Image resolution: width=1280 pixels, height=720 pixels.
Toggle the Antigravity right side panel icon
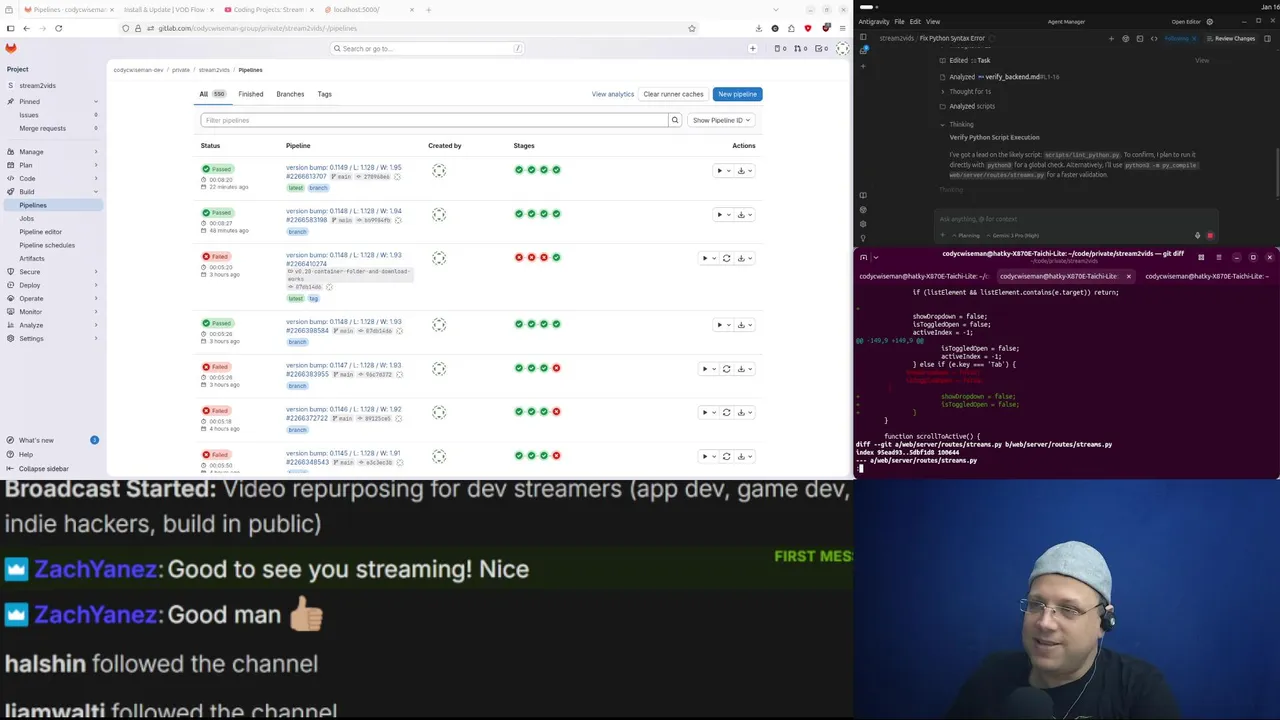(x=1268, y=38)
